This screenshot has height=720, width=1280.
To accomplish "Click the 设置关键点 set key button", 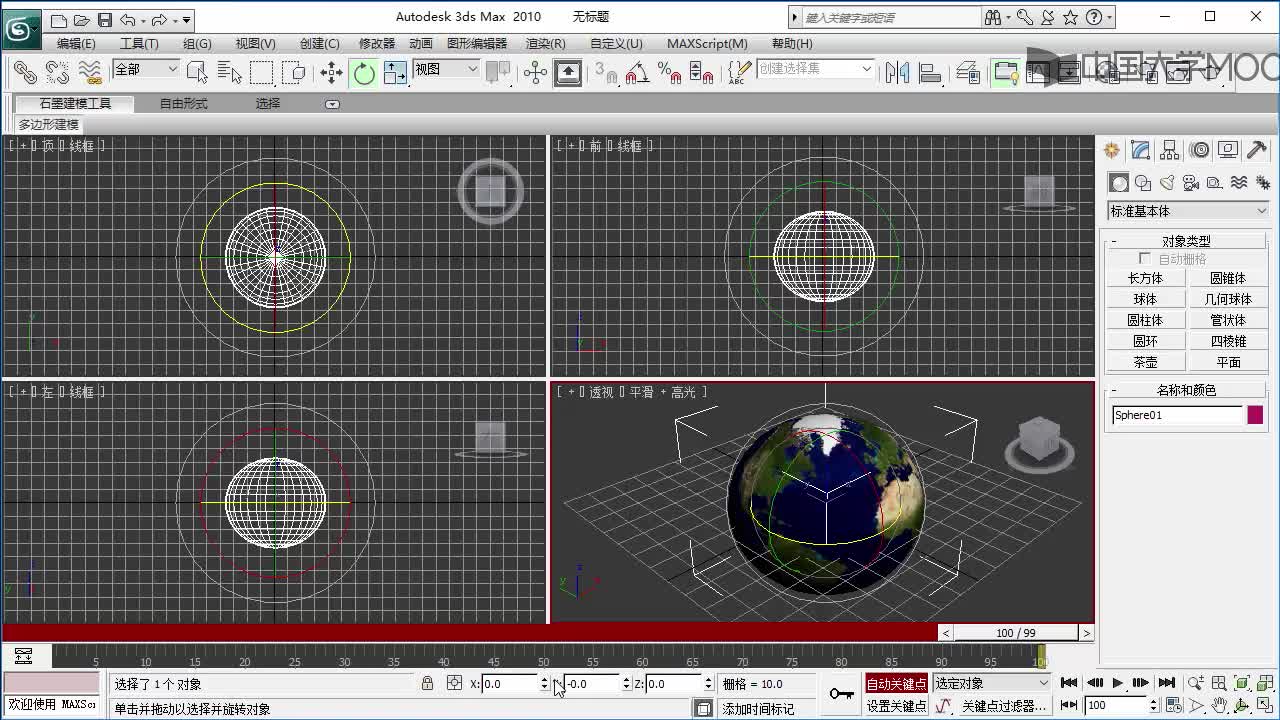I will 897,706.
